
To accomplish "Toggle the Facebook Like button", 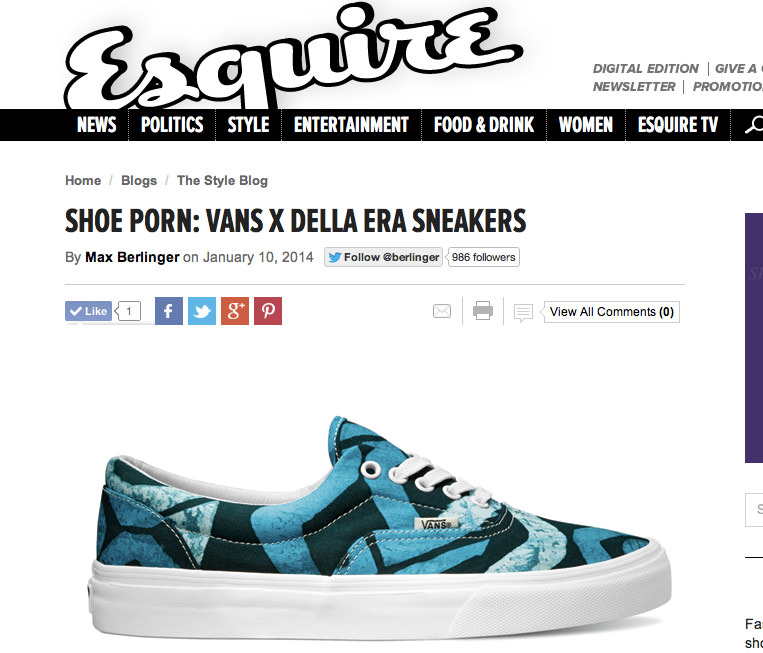I will pyautogui.click(x=89, y=311).
